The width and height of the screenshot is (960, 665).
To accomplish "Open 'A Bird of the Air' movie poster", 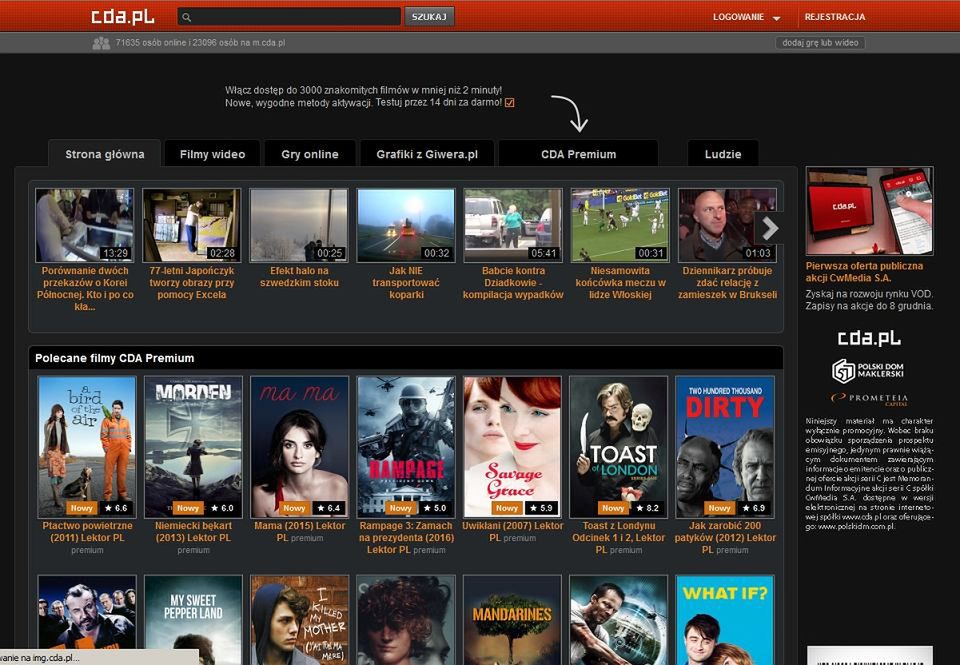I will click(87, 447).
